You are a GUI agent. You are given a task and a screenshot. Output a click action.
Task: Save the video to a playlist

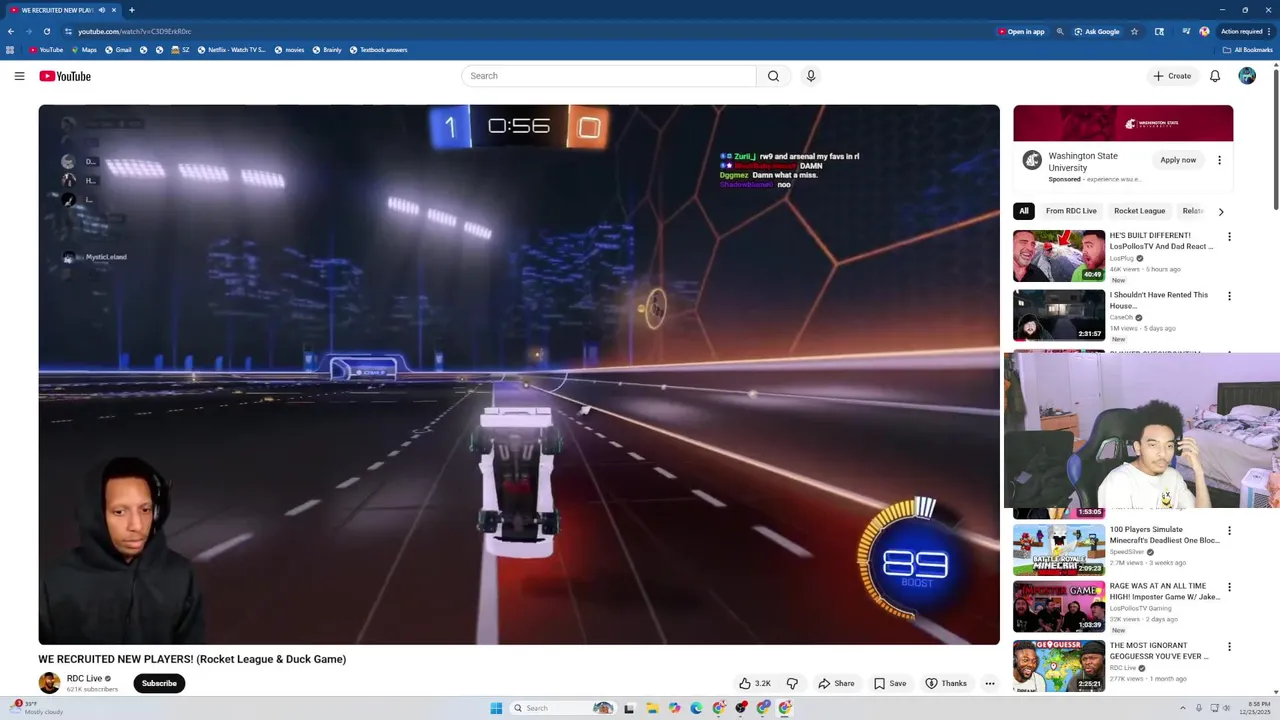(x=890, y=683)
